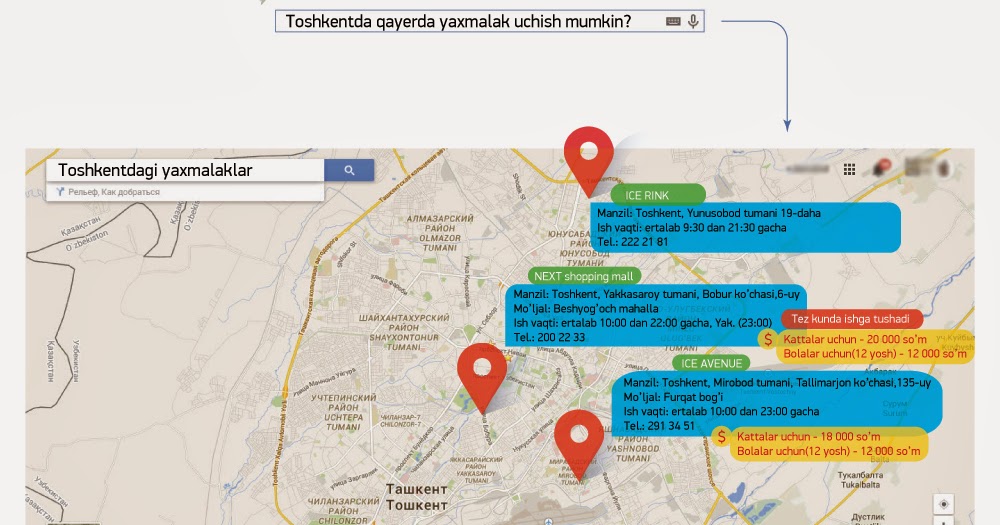The height and width of the screenshot is (525, 1000).
Task: Click the microphone voice search icon
Action: 693,21
